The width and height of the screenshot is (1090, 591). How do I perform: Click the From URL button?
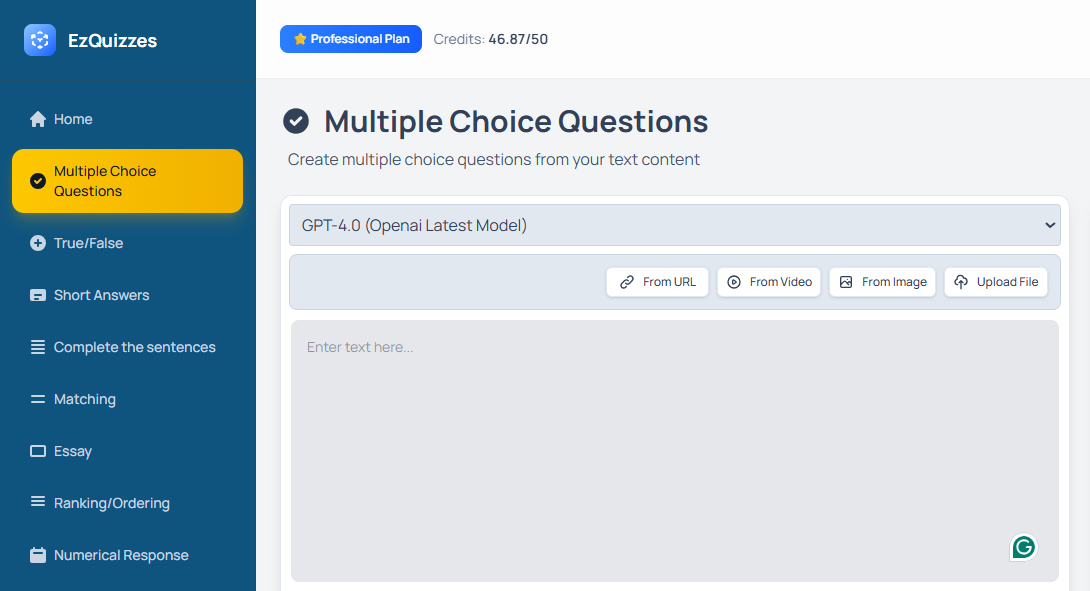pyautogui.click(x=657, y=282)
